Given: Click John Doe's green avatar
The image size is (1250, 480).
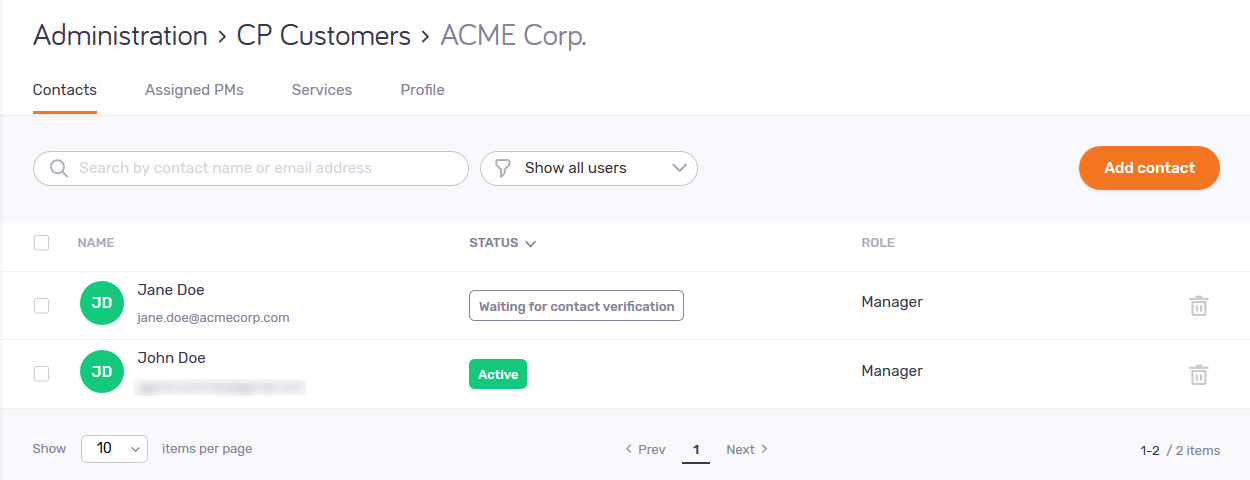Looking at the screenshot, I should point(102,372).
